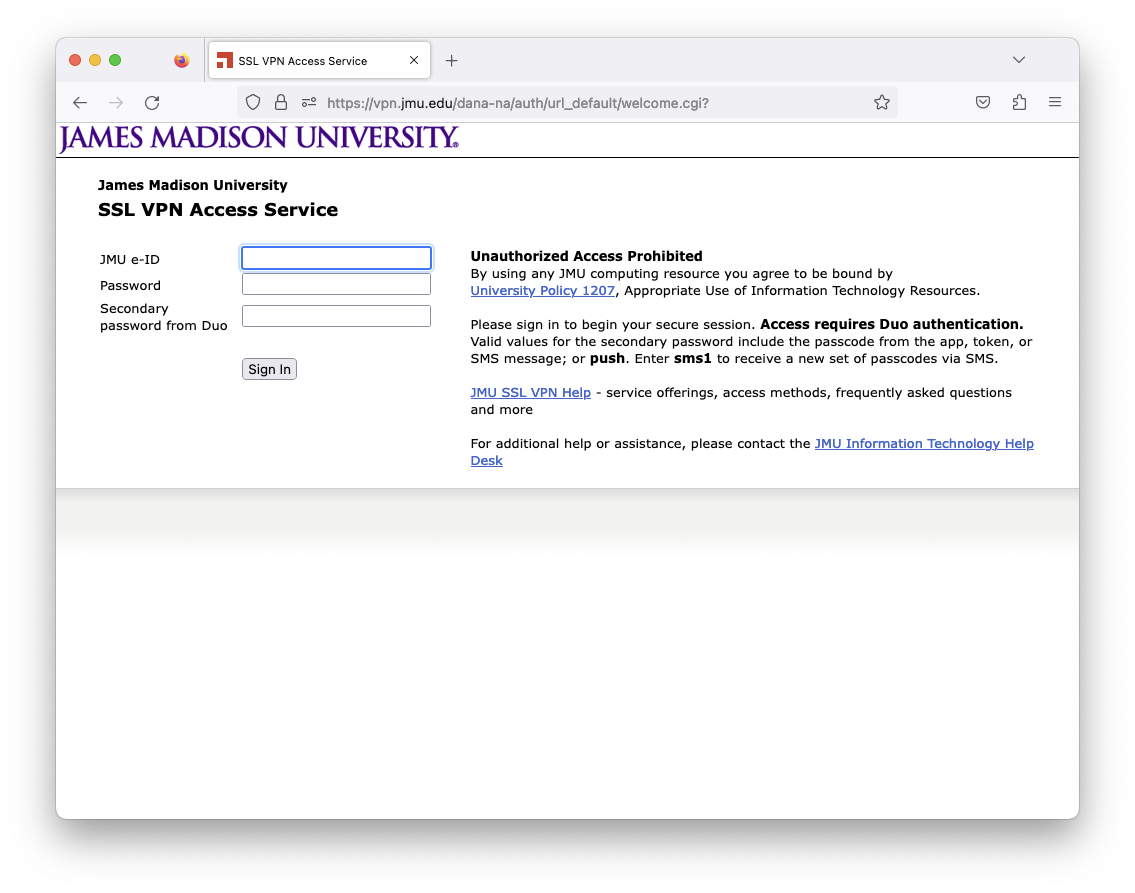View site security via padlock icon

pyautogui.click(x=281, y=103)
